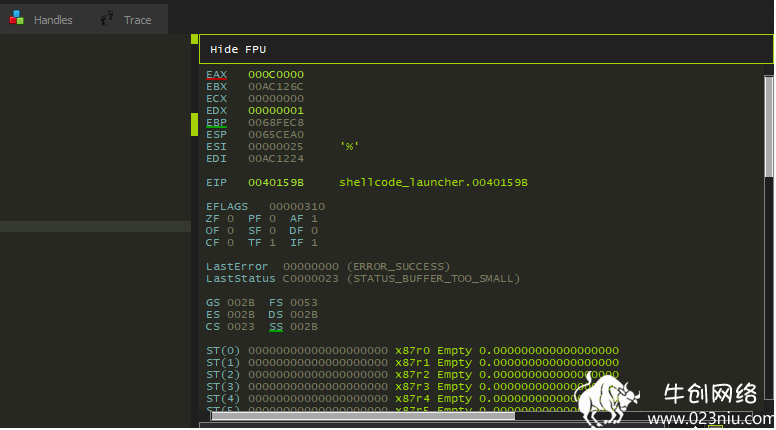Image resolution: width=776 pixels, height=430 pixels.
Task: Select the EBP register label
Action: click(x=216, y=123)
